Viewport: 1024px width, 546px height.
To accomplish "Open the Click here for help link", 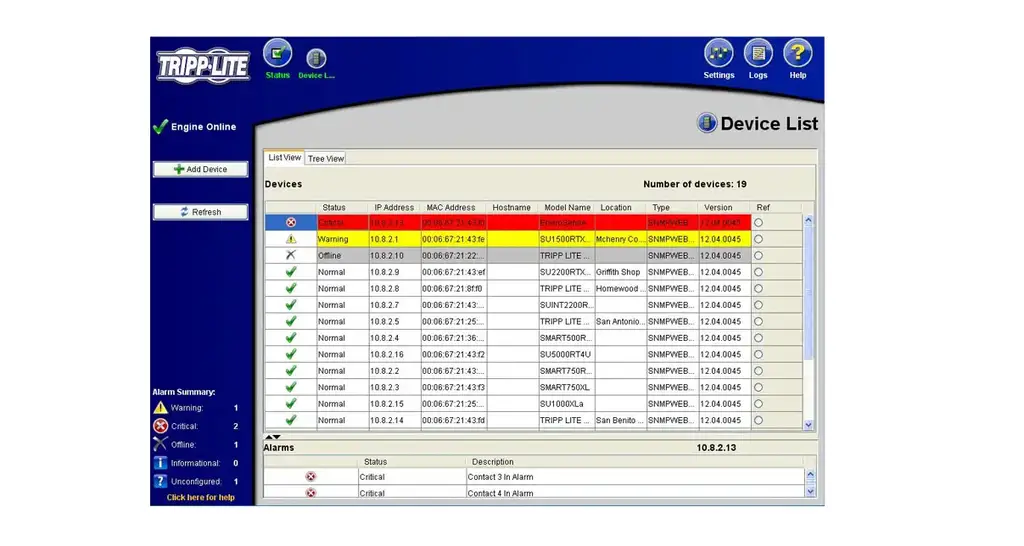I will [x=200, y=498].
